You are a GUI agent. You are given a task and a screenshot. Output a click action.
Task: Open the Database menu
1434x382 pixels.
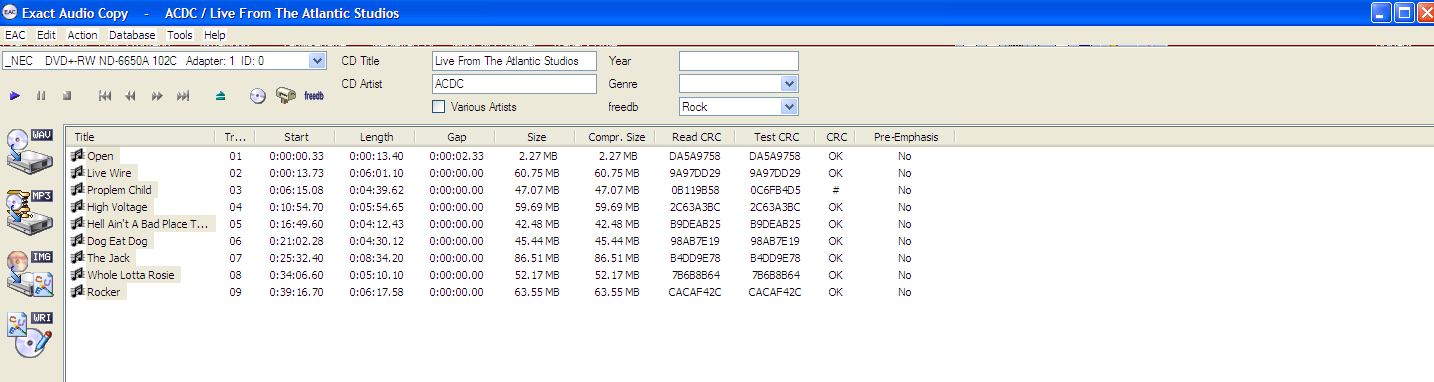(132, 34)
